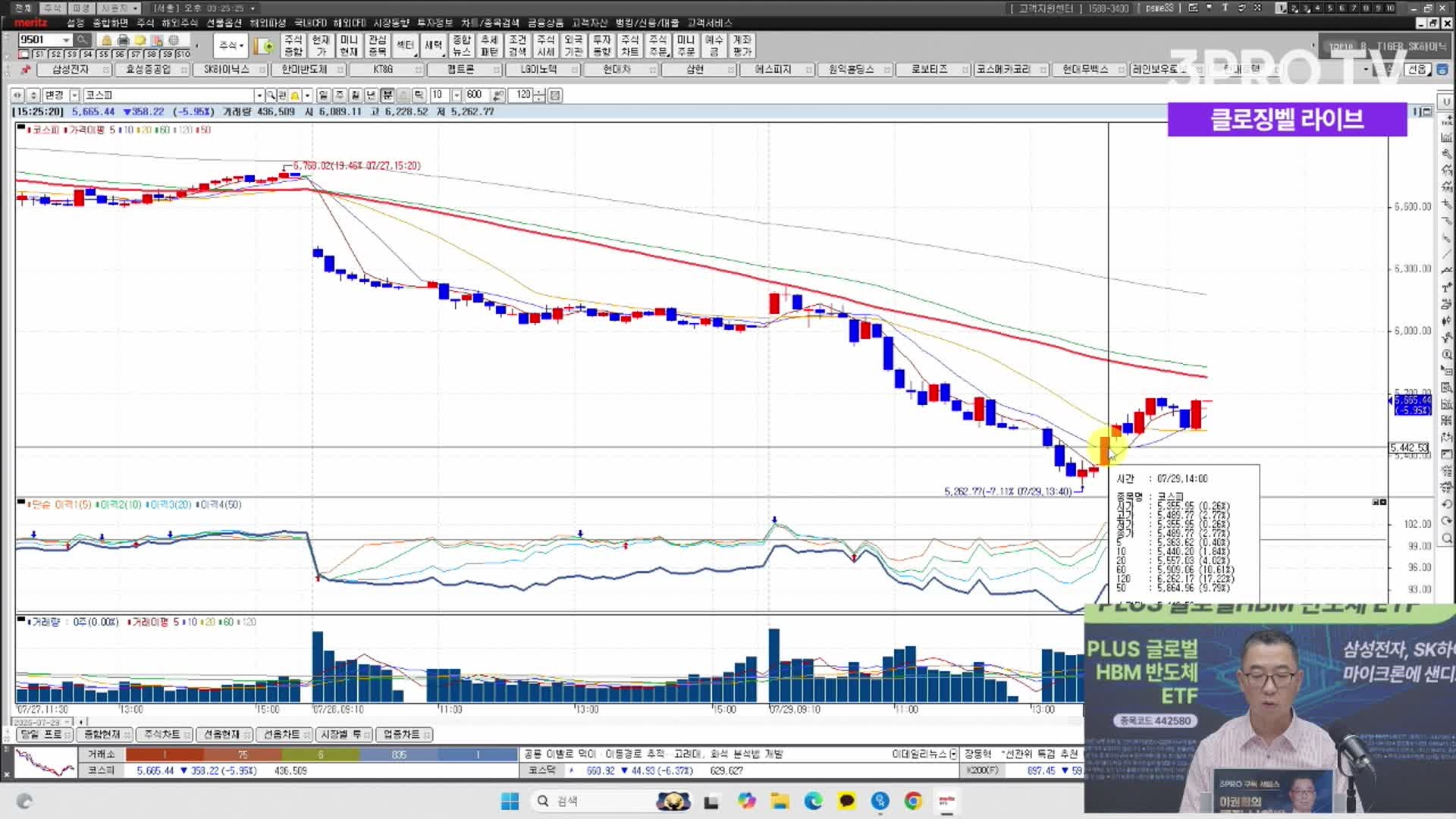1456x819 pixels.
Task: Select the monthly 월 chart period button
Action: (356, 95)
